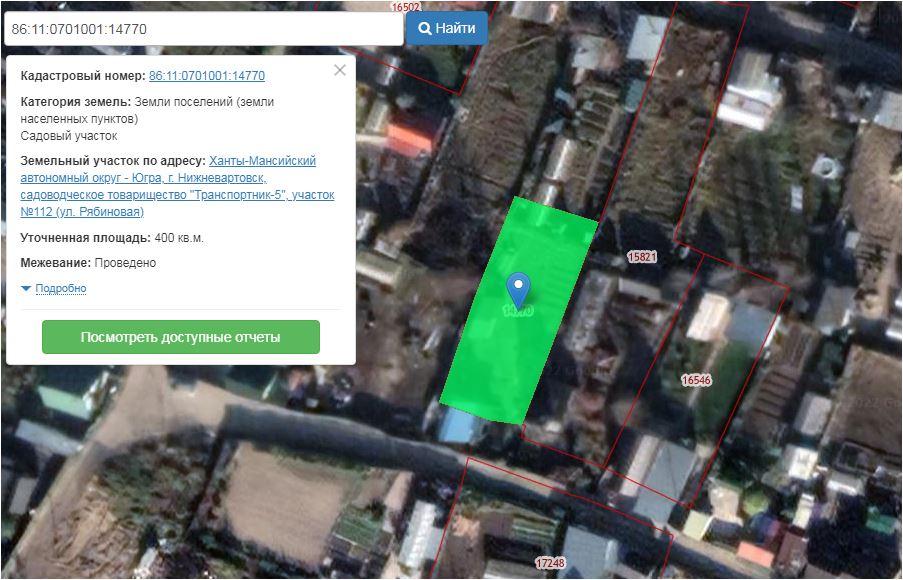Click the blue map pin marker
Screen dimensions: 903x580
tap(518, 288)
